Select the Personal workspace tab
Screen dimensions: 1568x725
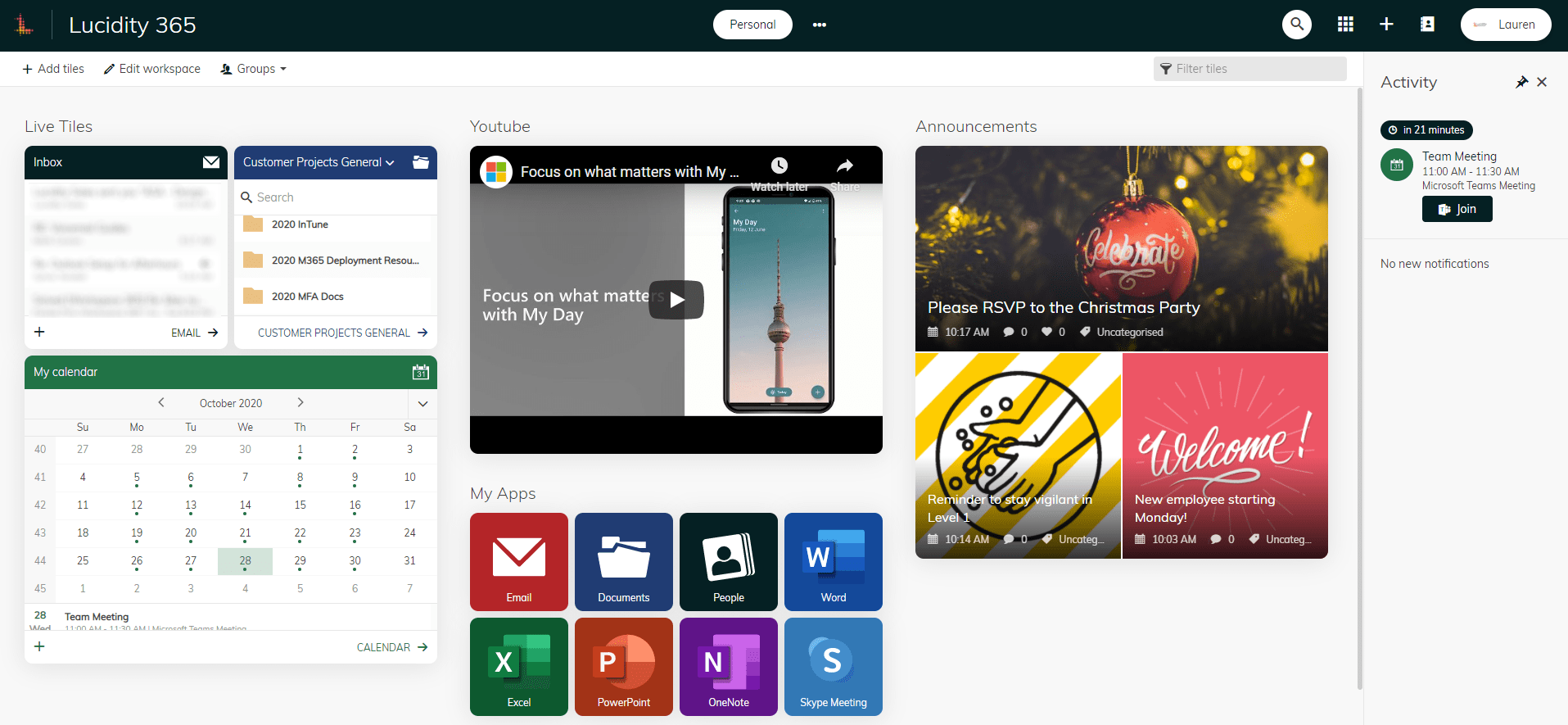pos(752,25)
